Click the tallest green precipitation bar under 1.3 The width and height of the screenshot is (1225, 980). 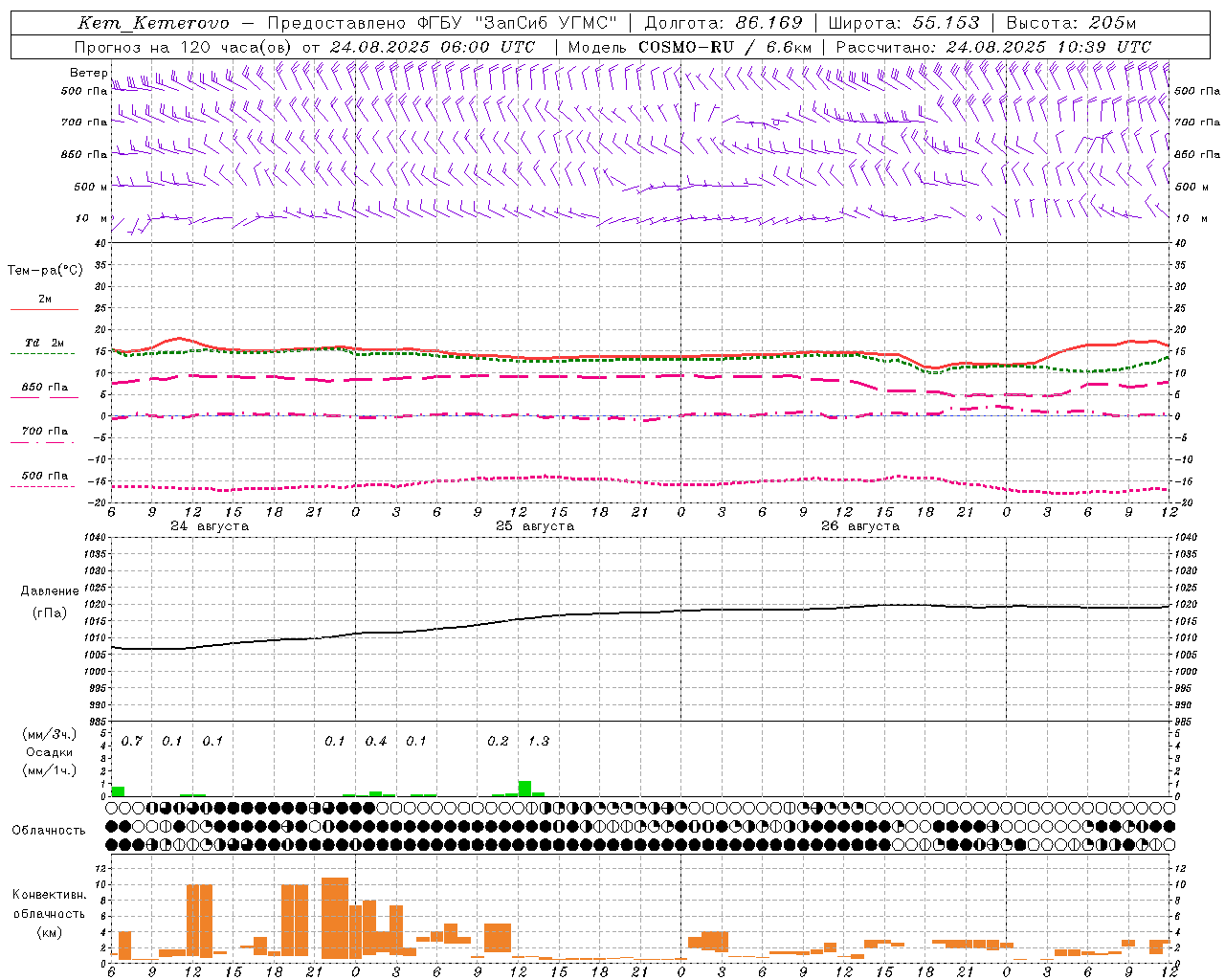click(524, 789)
